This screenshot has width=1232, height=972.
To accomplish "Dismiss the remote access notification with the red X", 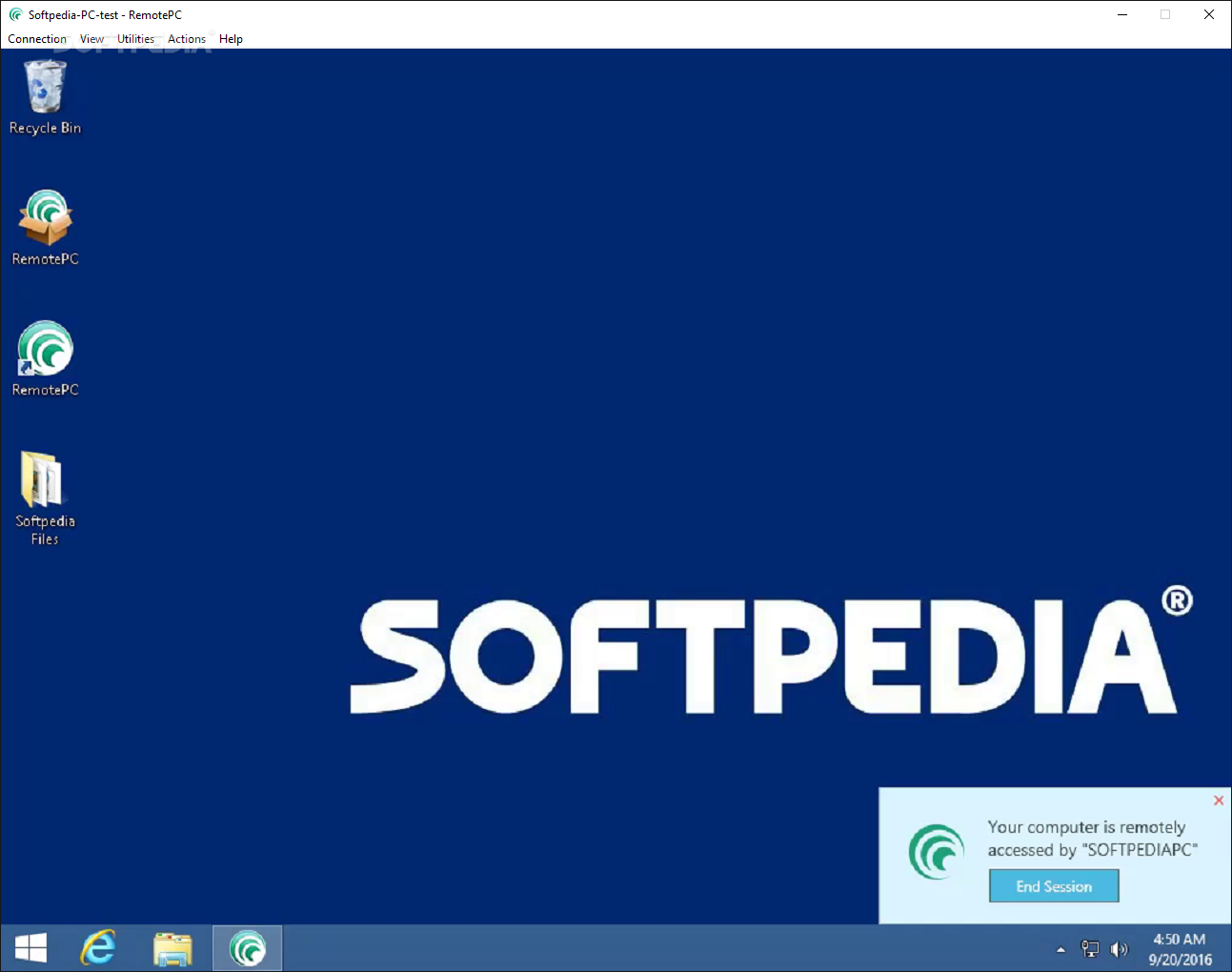I will point(1219,800).
